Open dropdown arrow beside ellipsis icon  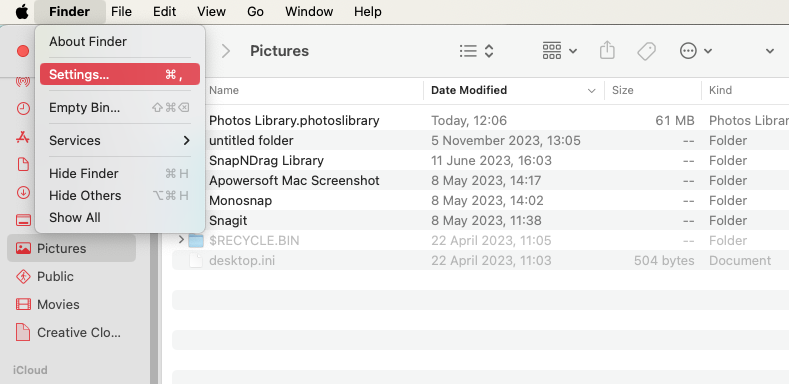pyautogui.click(x=708, y=51)
